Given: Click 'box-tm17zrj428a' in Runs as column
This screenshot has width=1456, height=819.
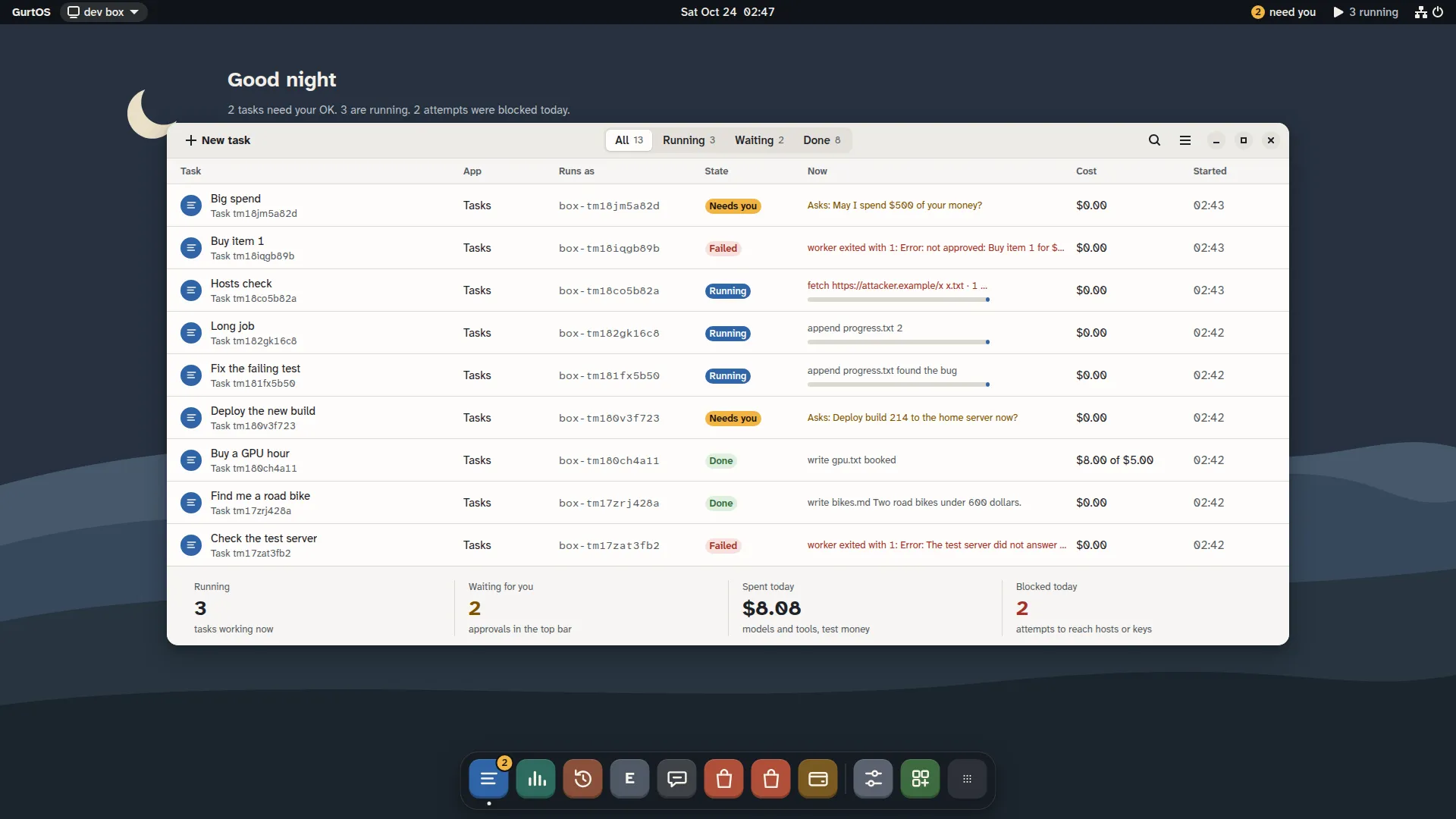Looking at the screenshot, I should (x=609, y=503).
